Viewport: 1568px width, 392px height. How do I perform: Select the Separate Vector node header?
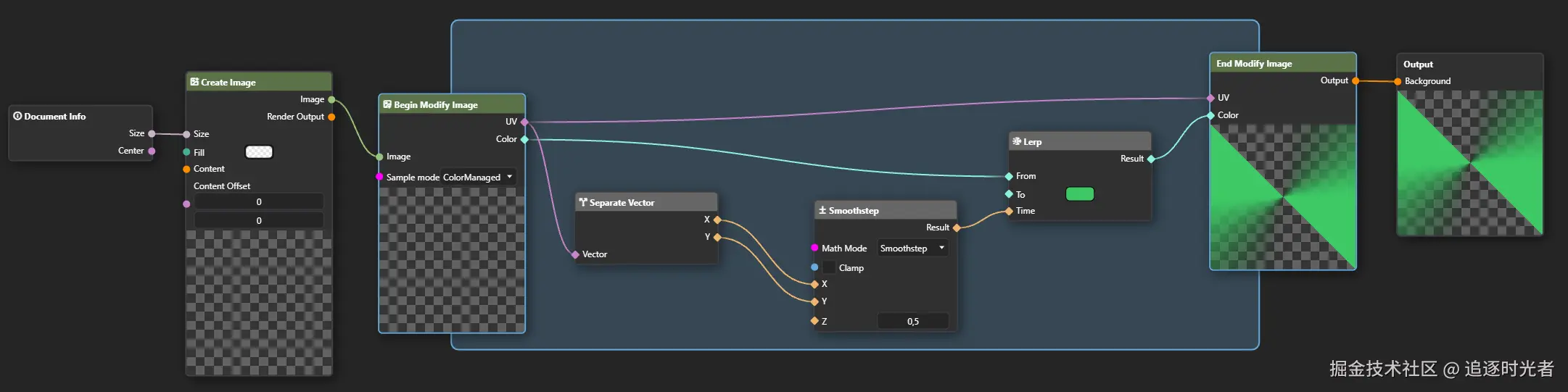pos(646,202)
